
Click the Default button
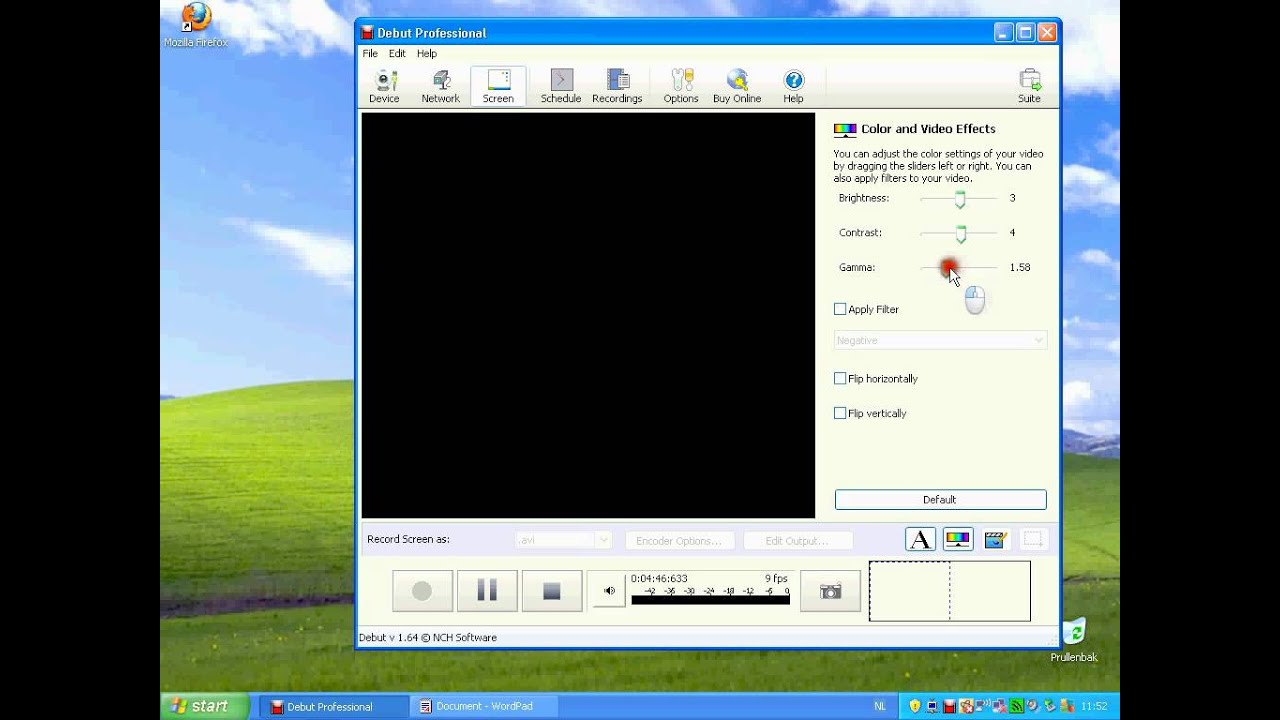(x=940, y=499)
